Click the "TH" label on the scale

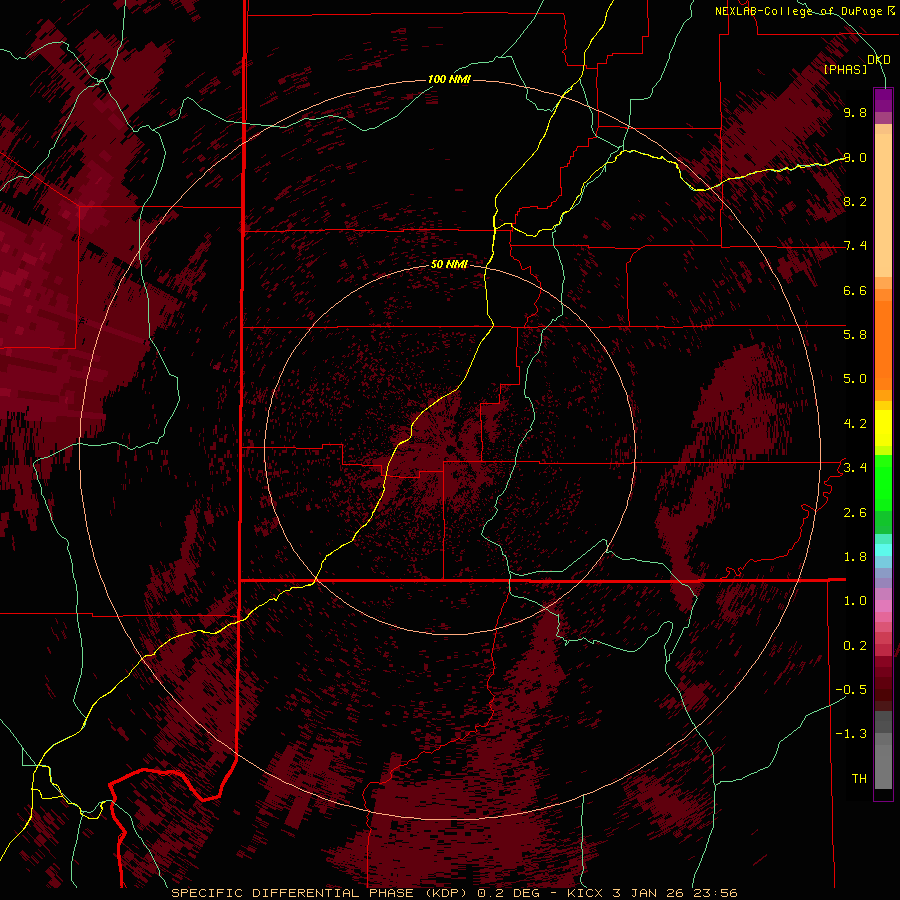pos(859,778)
